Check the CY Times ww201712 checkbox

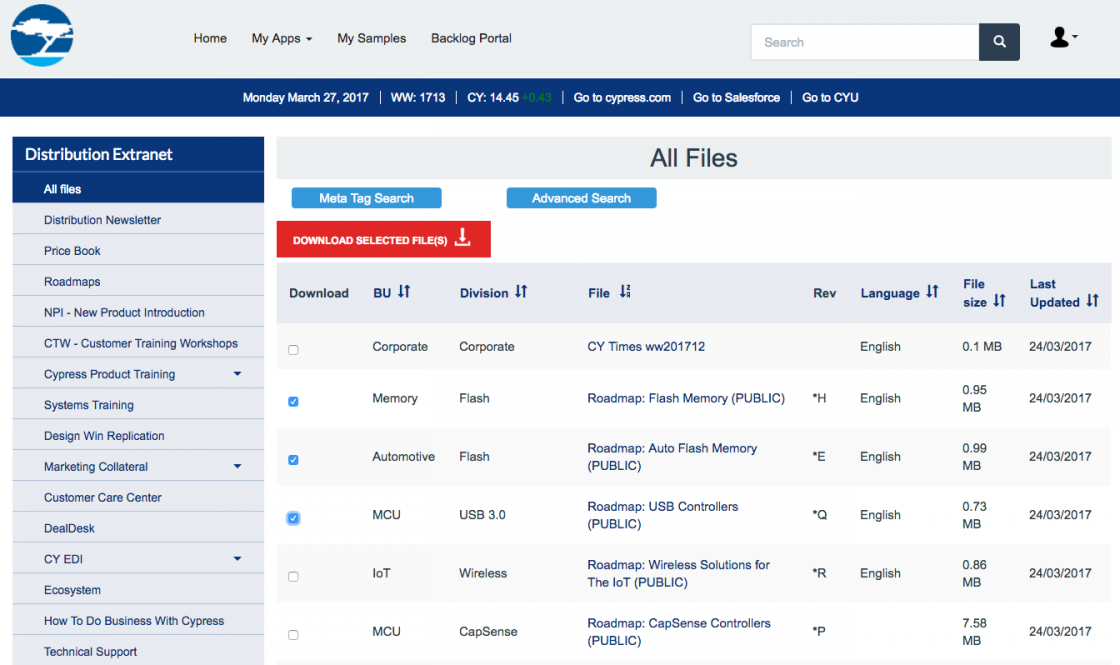(x=293, y=350)
